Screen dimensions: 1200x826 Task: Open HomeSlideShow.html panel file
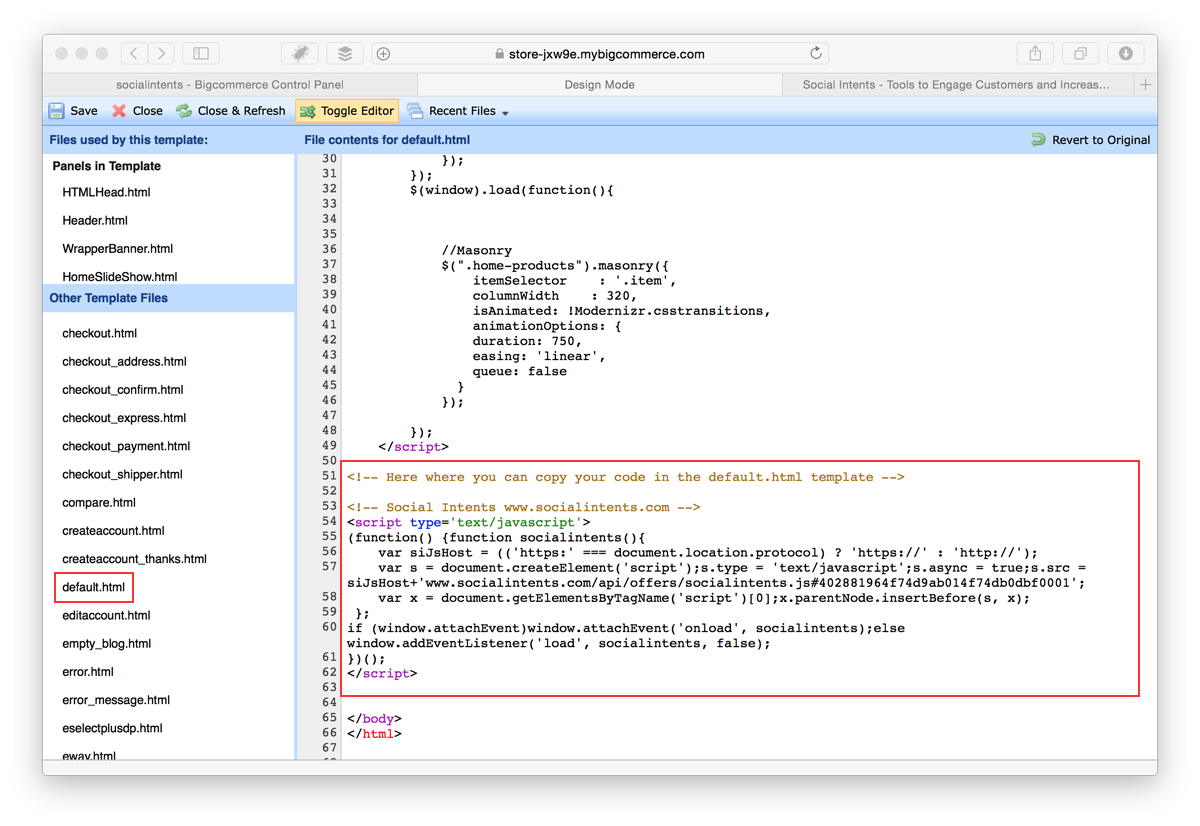coord(120,276)
